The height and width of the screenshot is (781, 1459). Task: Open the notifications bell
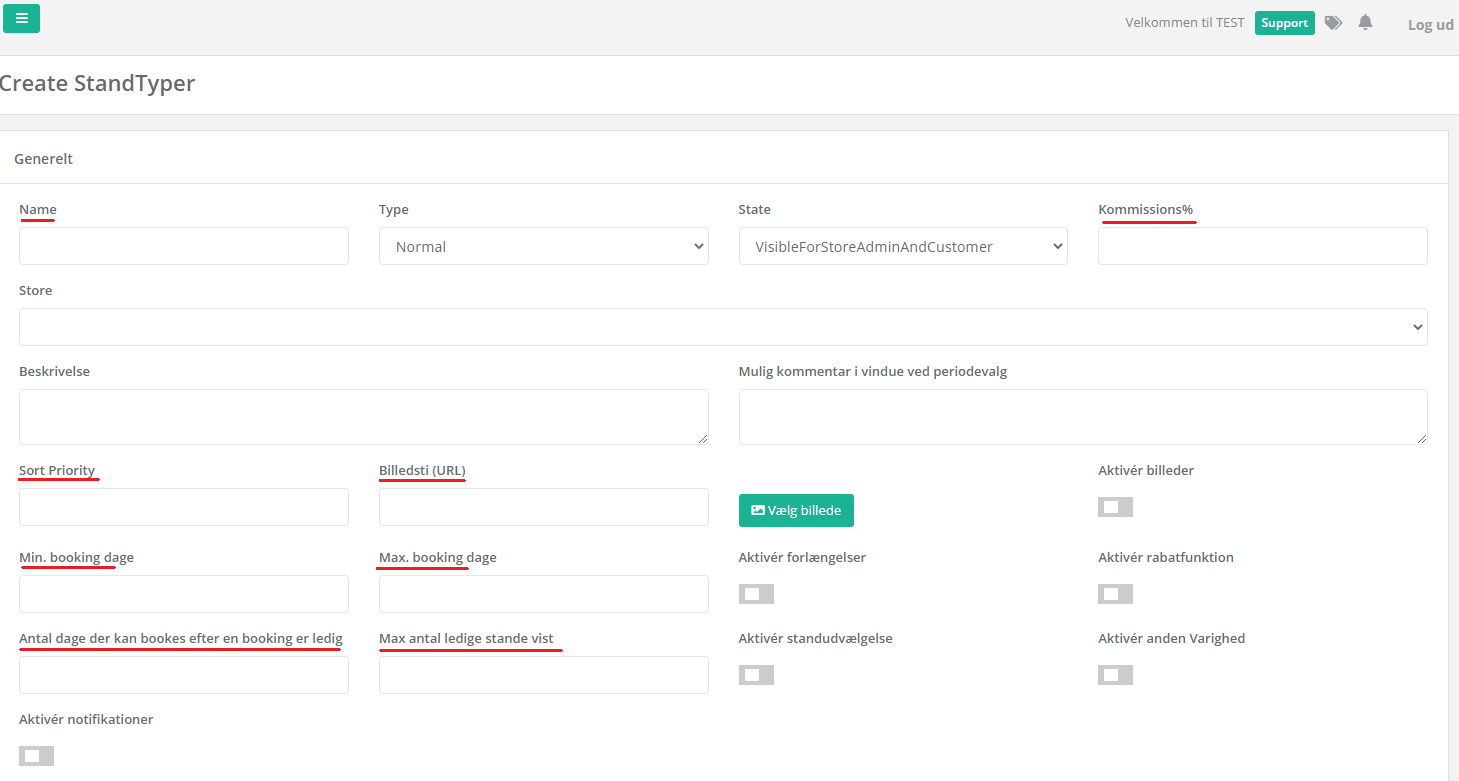click(x=1365, y=23)
